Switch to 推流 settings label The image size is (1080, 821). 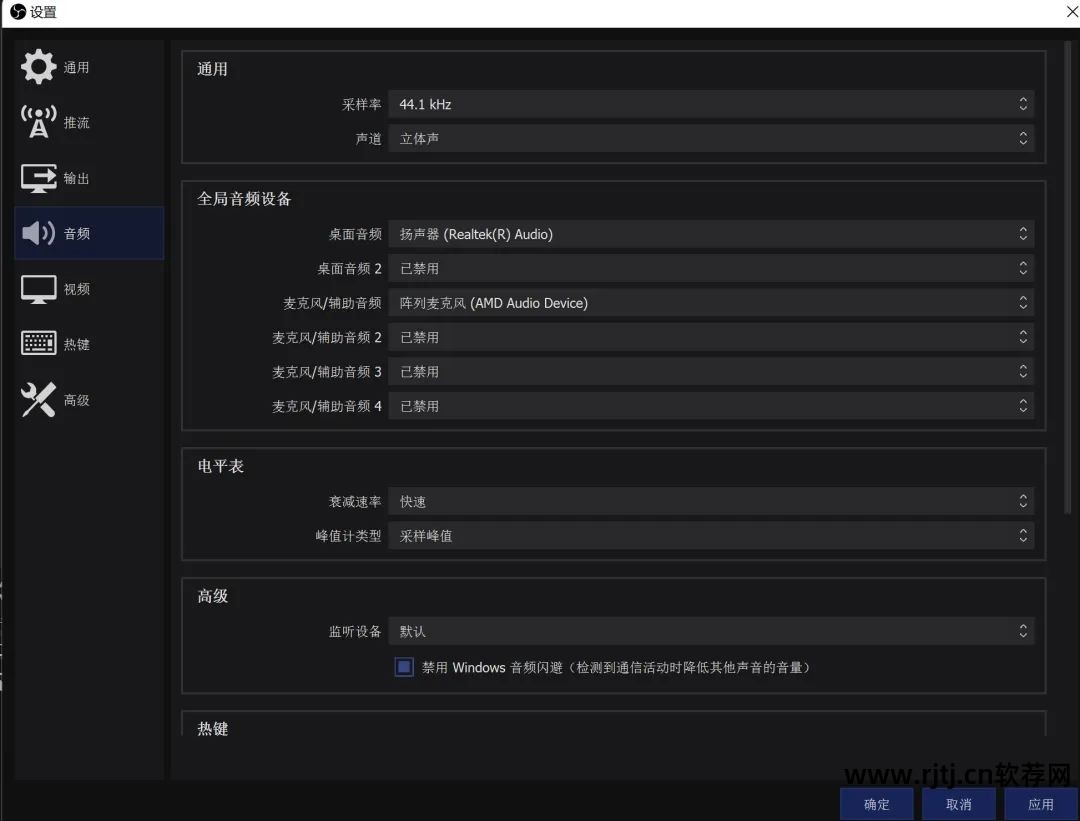[76, 123]
